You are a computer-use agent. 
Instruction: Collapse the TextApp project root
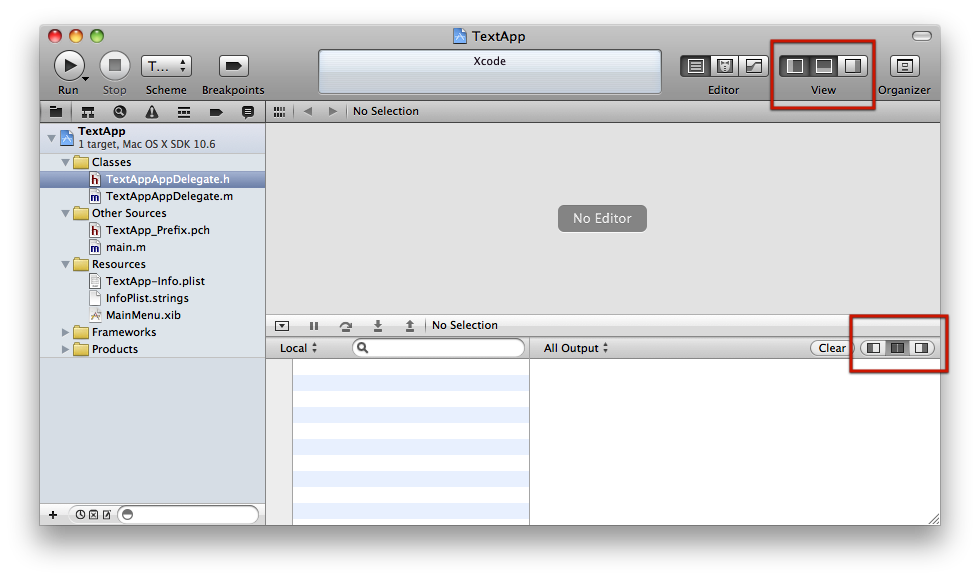pyautogui.click(x=52, y=138)
